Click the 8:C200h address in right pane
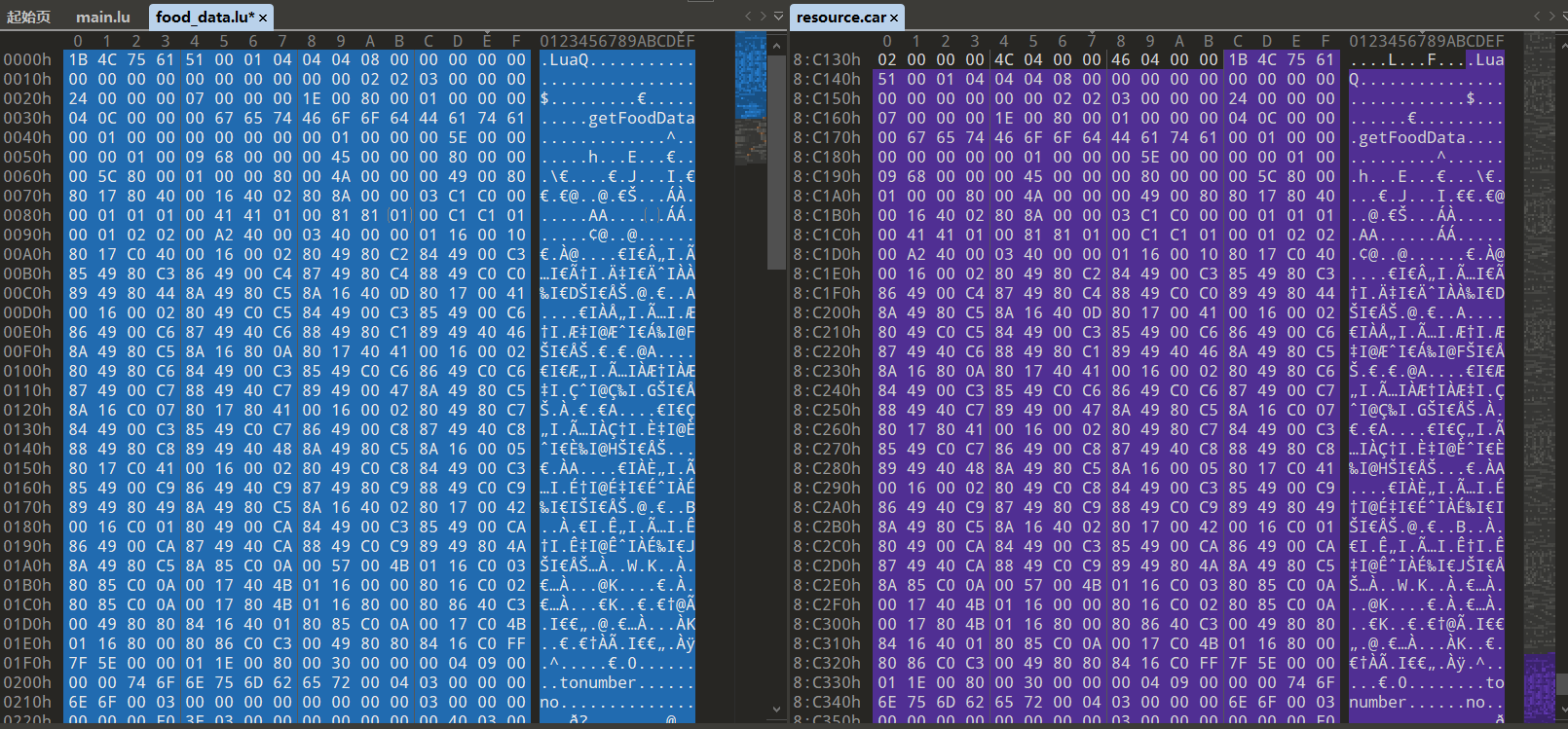The height and width of the screenshot is (729, 1568). point(827,312)
